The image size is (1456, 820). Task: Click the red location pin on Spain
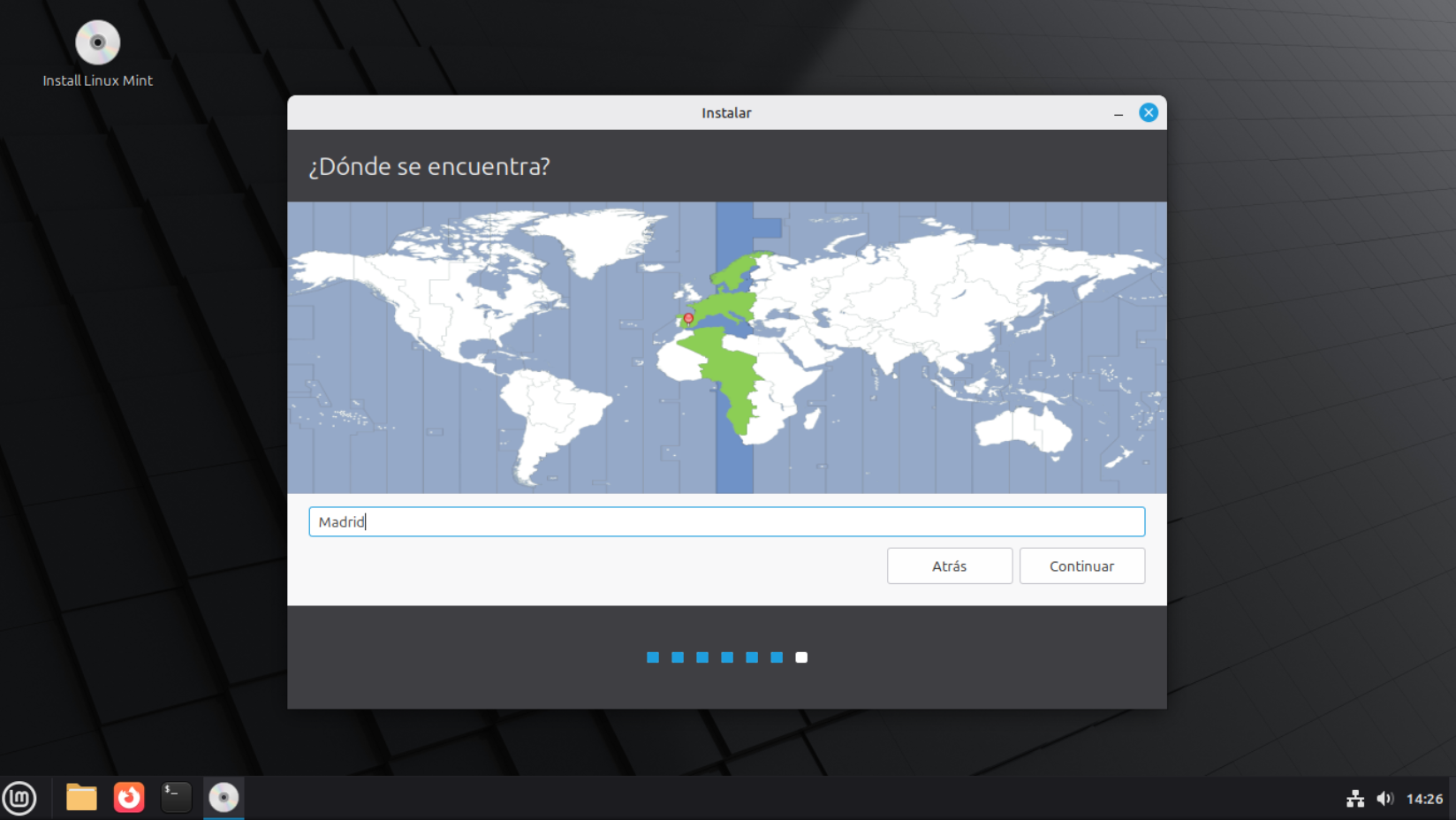point(688,318)
